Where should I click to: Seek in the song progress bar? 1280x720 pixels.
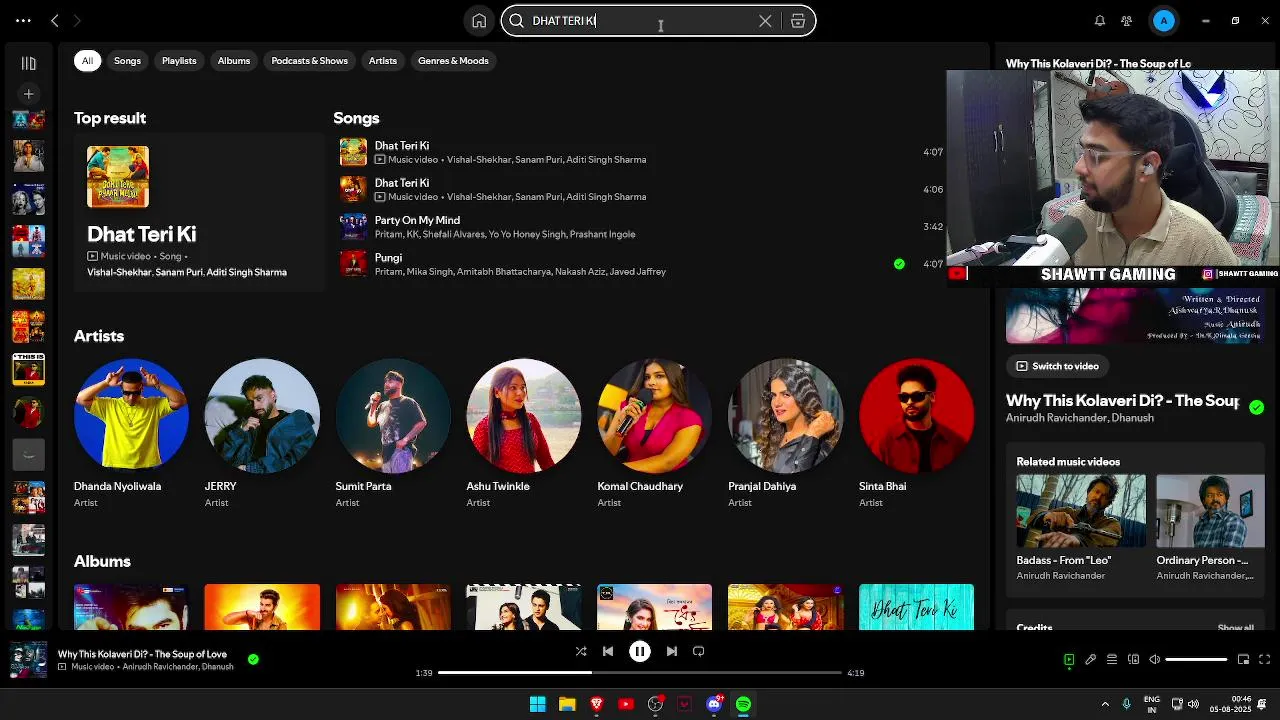point(640,673)
